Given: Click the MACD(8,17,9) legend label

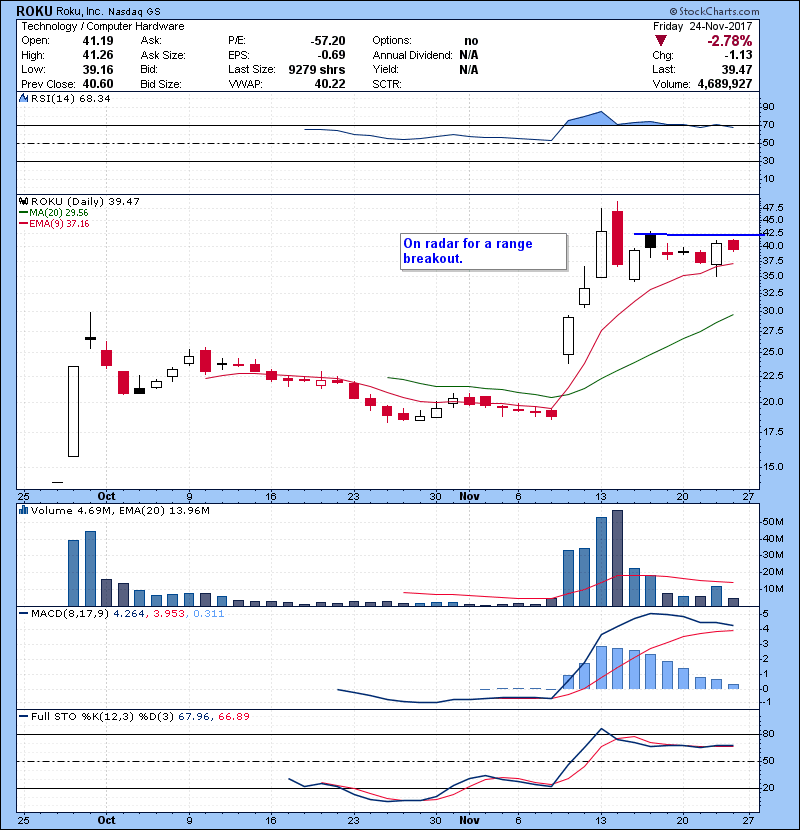Looking at the screenshot, I should point(70,614).
